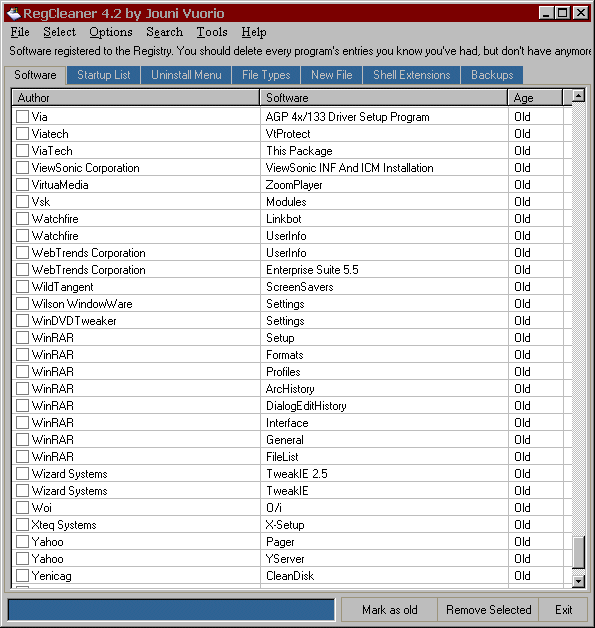595x628 pixels.
Task: Tick the checkbox for Viatech VtProtect
Action: 22,133
